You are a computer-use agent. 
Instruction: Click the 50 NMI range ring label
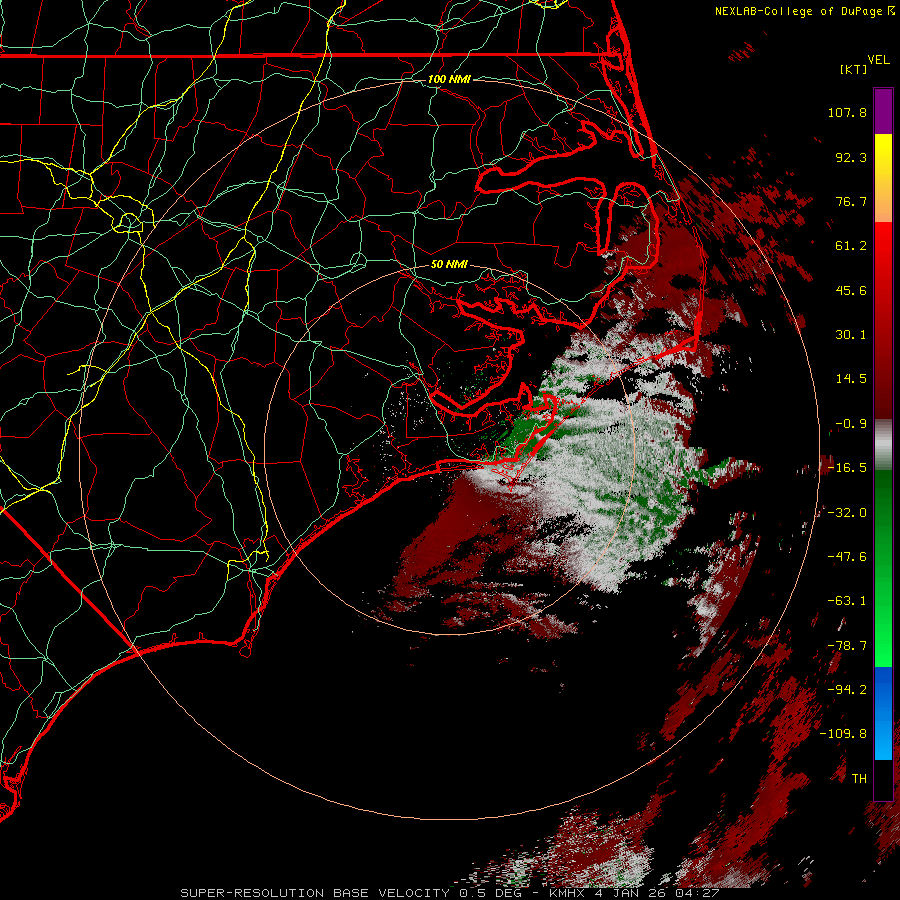pos(449,264)
